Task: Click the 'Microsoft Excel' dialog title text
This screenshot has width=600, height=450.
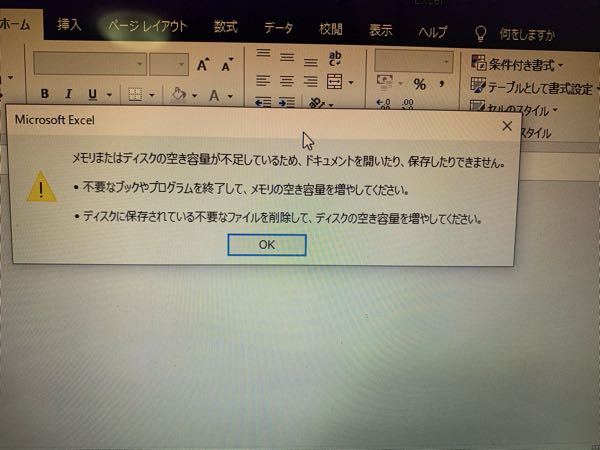Action: (55, 120)
